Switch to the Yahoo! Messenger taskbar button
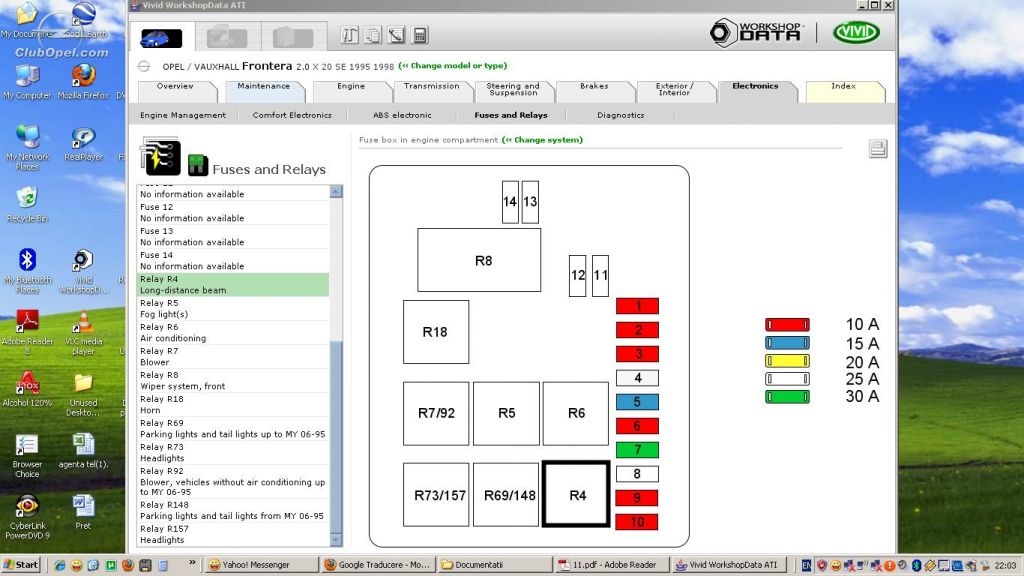 point(261,565)
